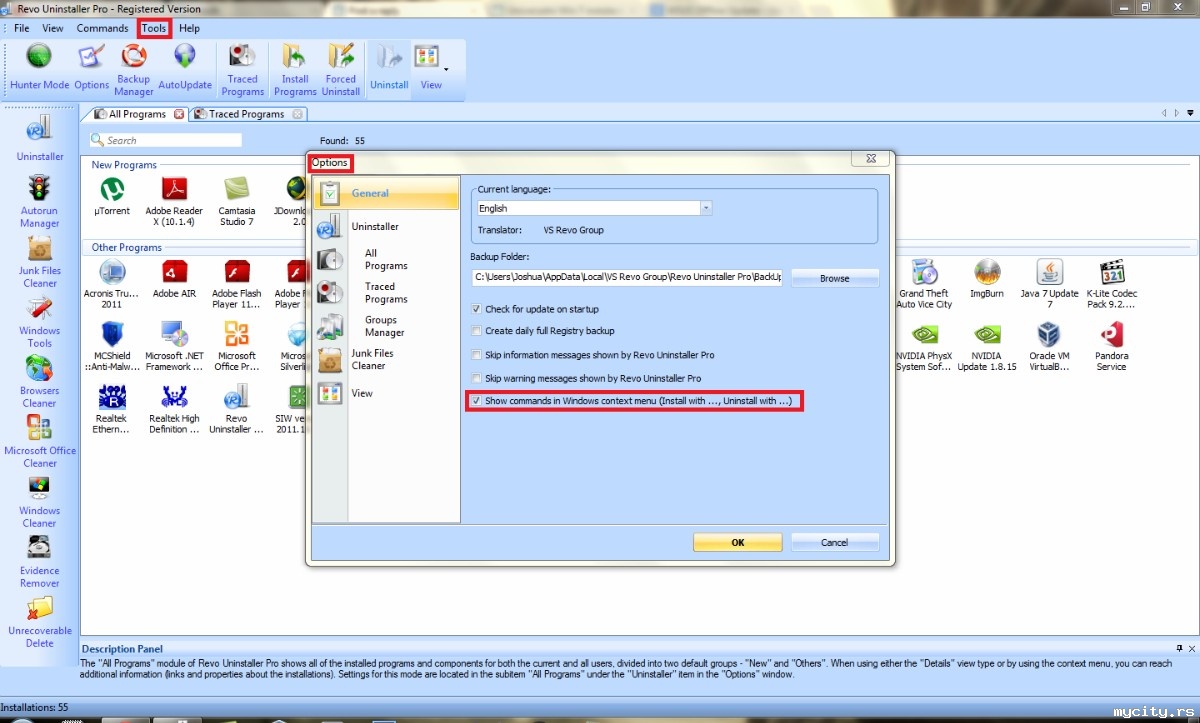The height and width of the screenshot is (723, 1200).
Task: Open Windows Tools in the sidebar
Action: (x=40, y=322)
